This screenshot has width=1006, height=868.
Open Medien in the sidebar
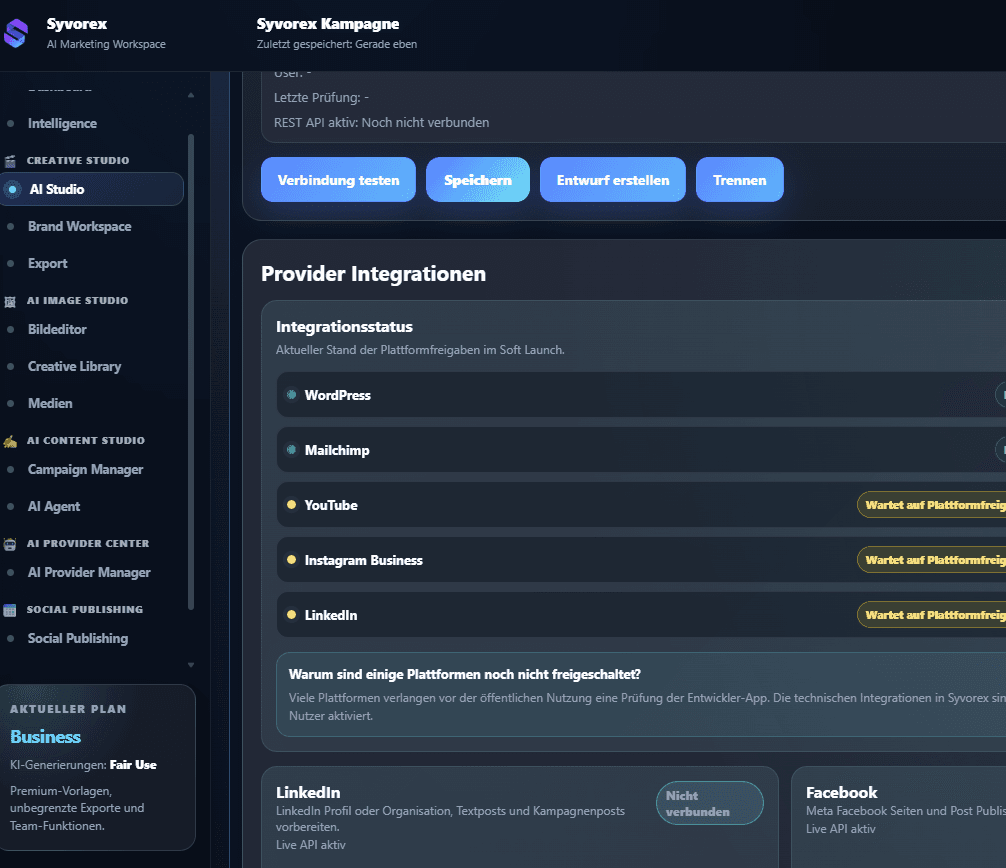50,404
